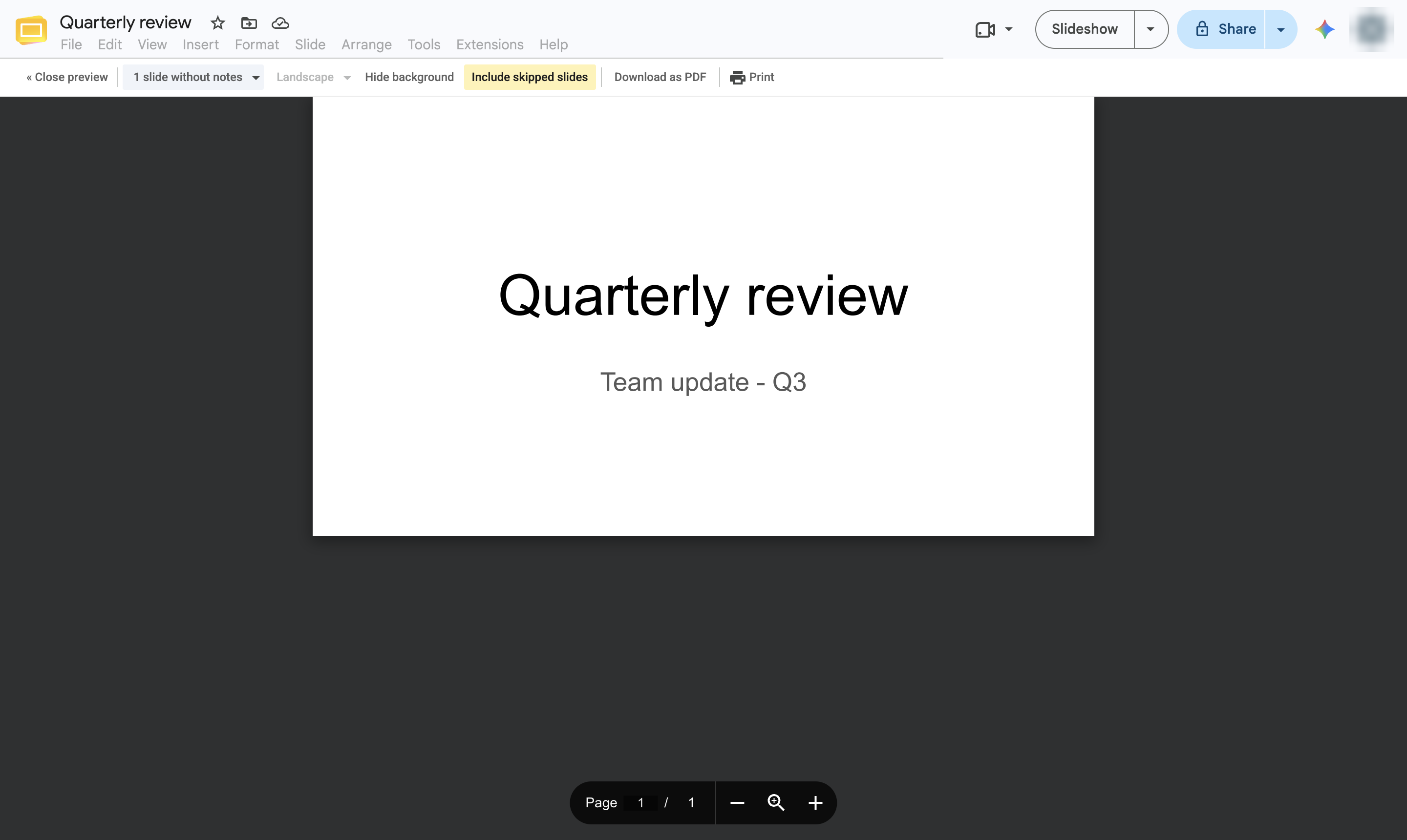Click the magnifier fit zoom icon

pos(776,803)
